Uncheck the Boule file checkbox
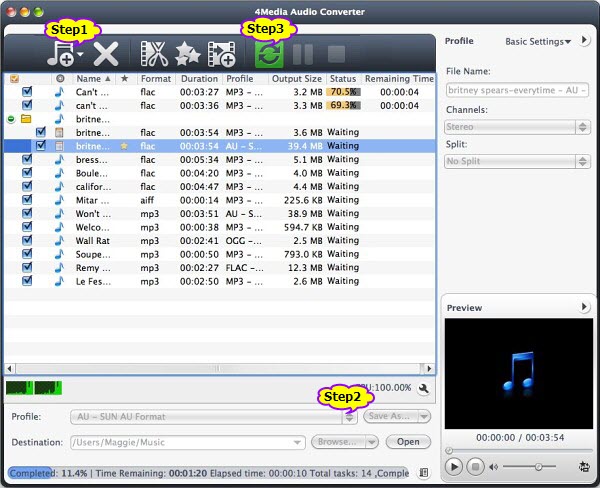Viewport: 600px width, 488px height. click(27, 173)
